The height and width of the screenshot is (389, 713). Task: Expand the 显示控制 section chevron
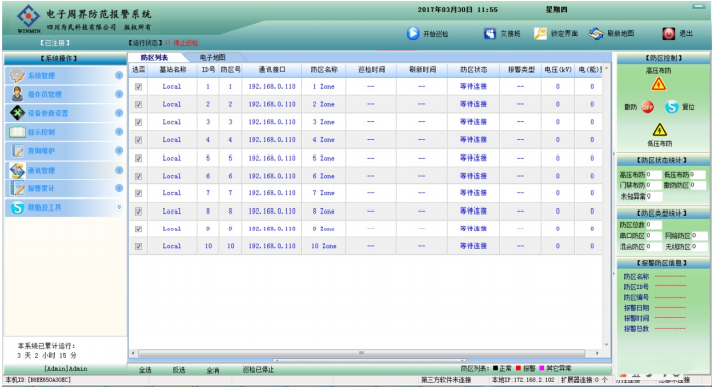119,132
